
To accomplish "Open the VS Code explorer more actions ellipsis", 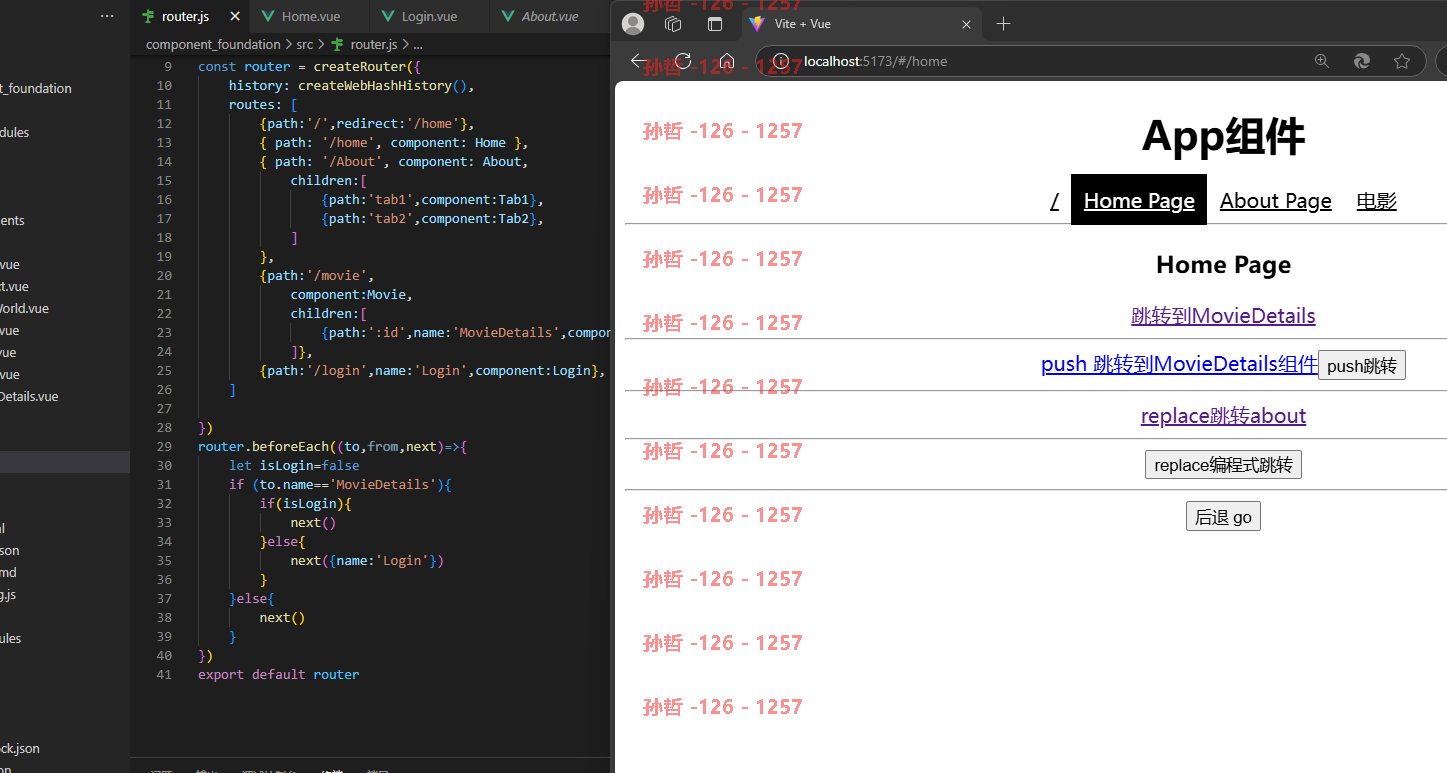I will pos(107,16).
